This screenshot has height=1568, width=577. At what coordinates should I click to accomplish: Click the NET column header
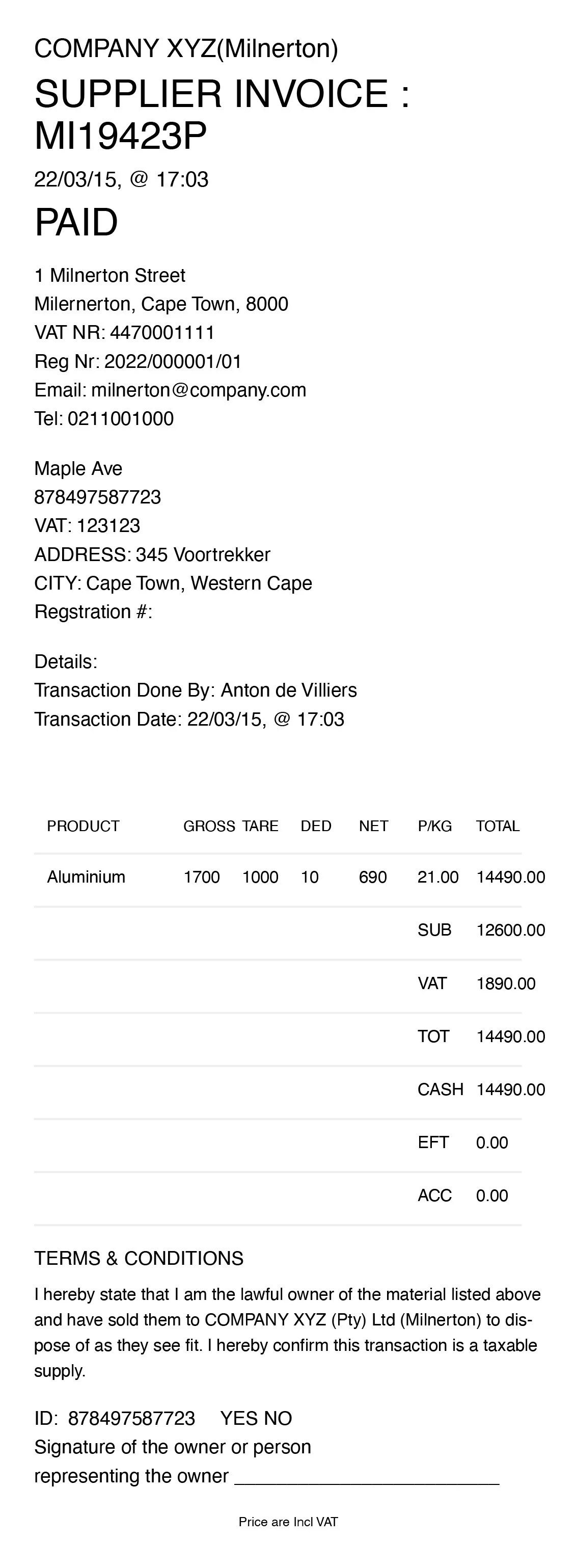(x=373, y=826)
